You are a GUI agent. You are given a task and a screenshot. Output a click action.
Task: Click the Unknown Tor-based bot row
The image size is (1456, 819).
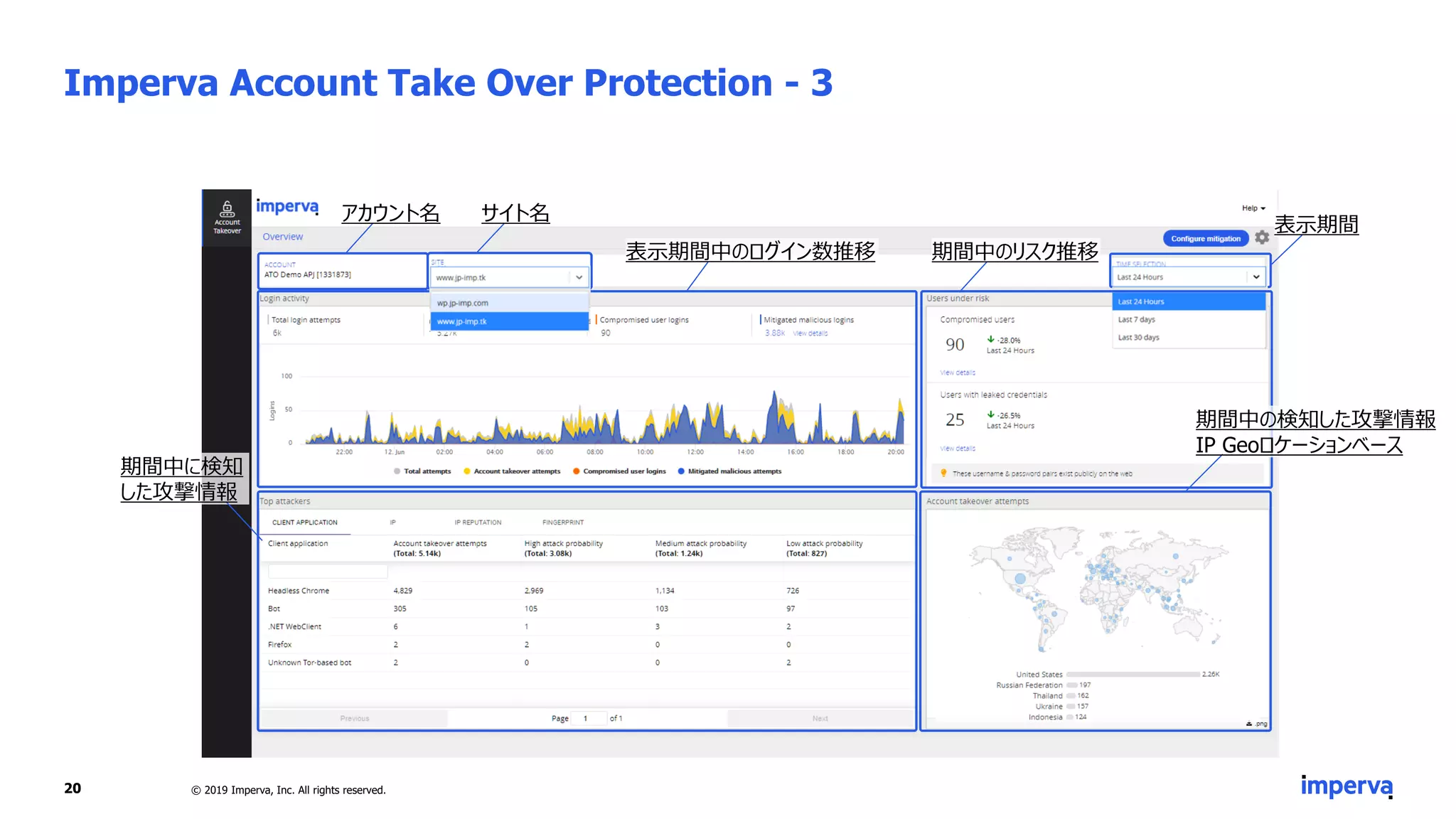[587, 663]
